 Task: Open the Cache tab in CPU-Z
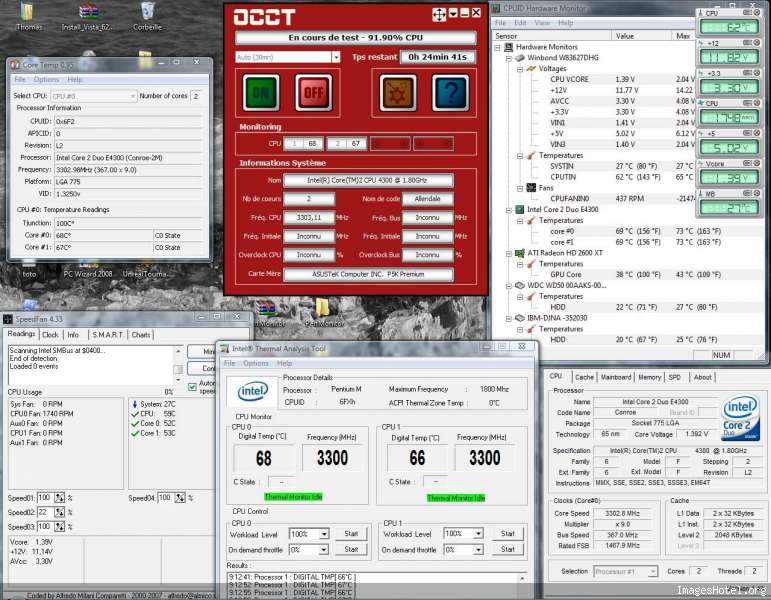[x=584, y=377]
